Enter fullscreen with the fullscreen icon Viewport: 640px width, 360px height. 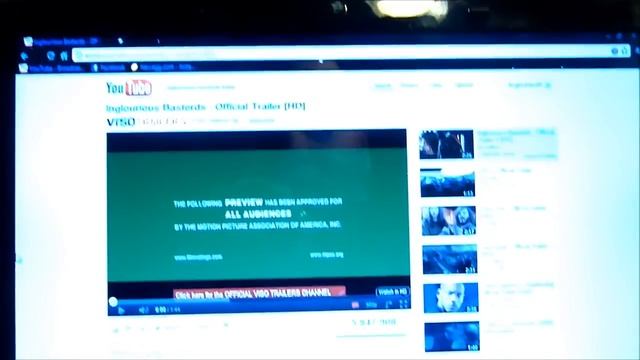(x=404, y=304)
